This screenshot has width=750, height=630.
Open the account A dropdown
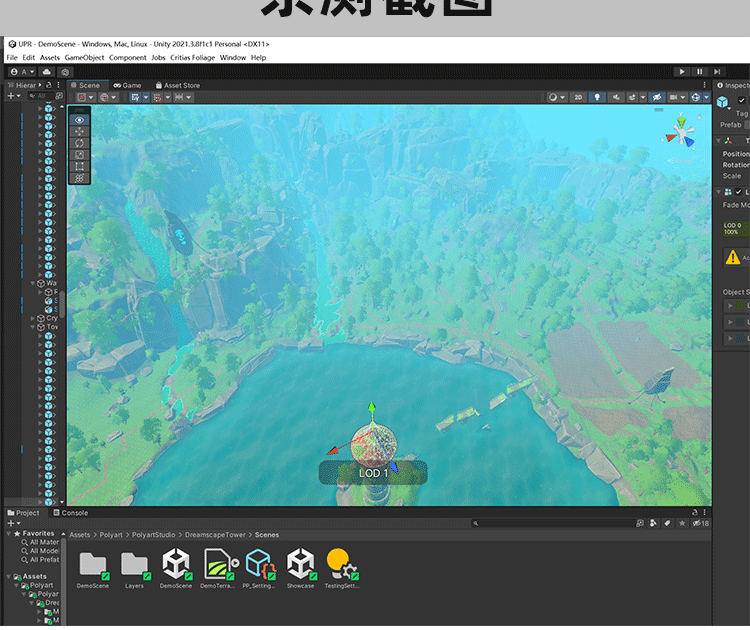coord(22,72)
